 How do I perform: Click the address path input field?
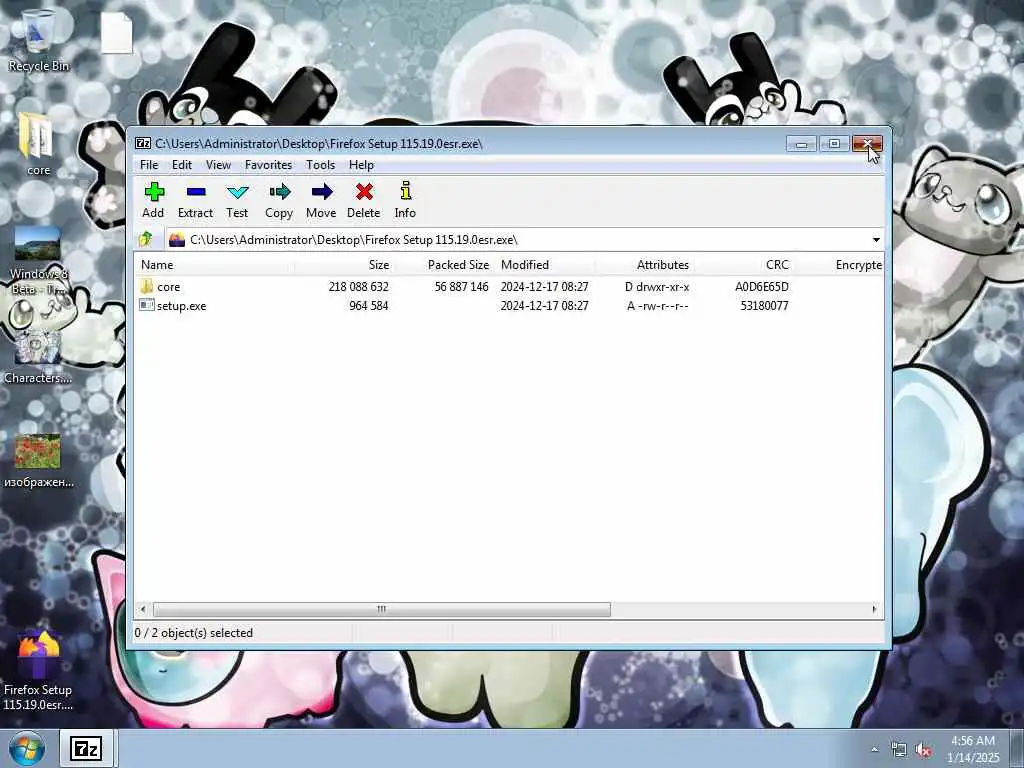pos(517,240)
